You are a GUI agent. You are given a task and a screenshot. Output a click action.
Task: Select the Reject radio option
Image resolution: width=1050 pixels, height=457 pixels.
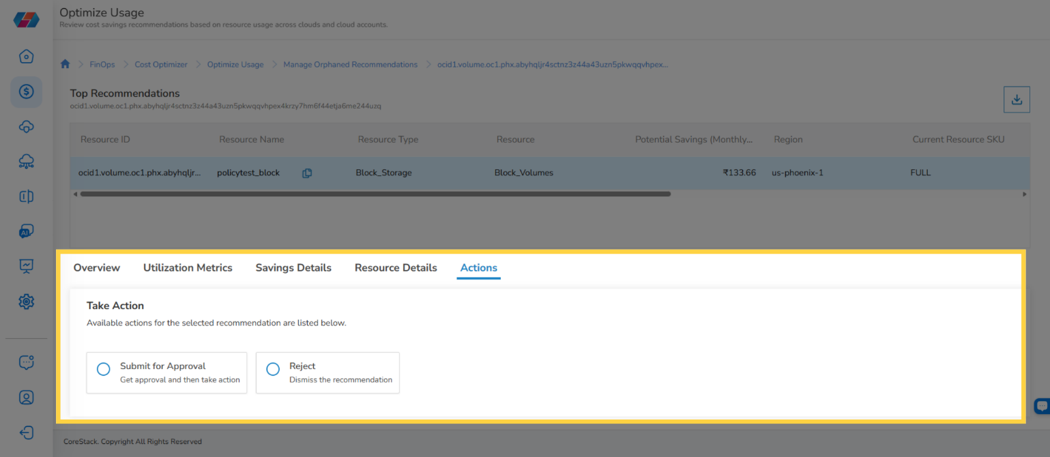pos(273,369)
